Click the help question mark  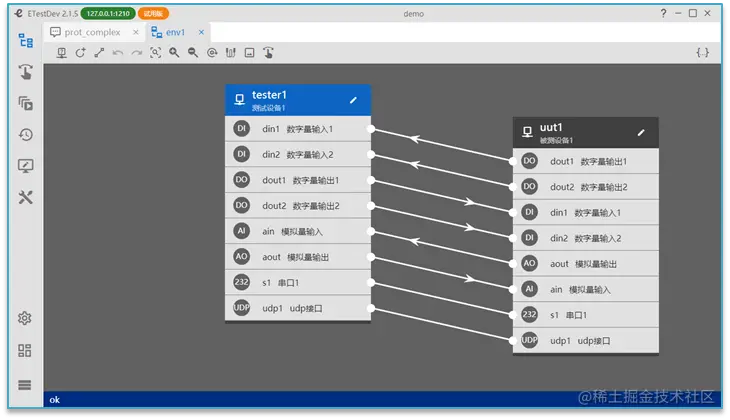click(x=663, y=13)
